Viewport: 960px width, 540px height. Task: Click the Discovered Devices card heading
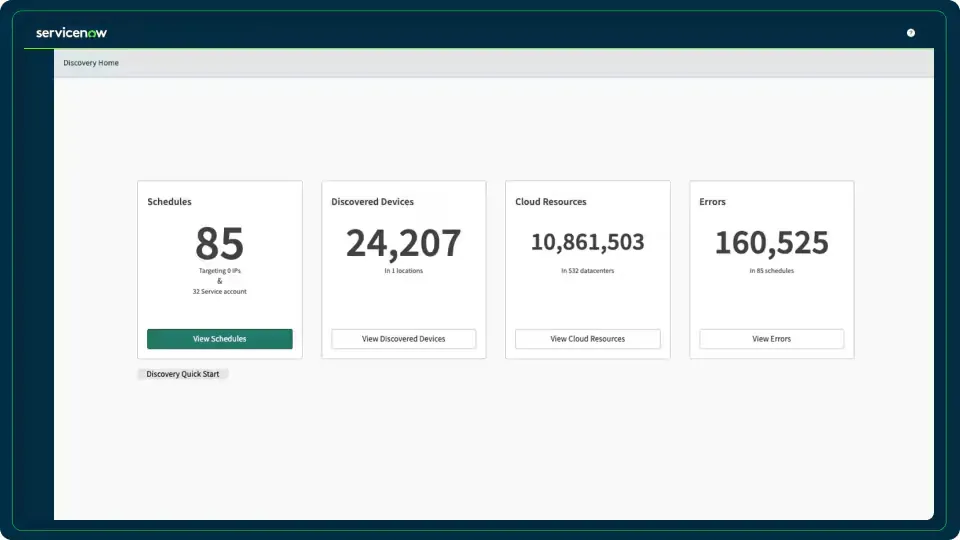pyautogui.click(x=372, y=202)
